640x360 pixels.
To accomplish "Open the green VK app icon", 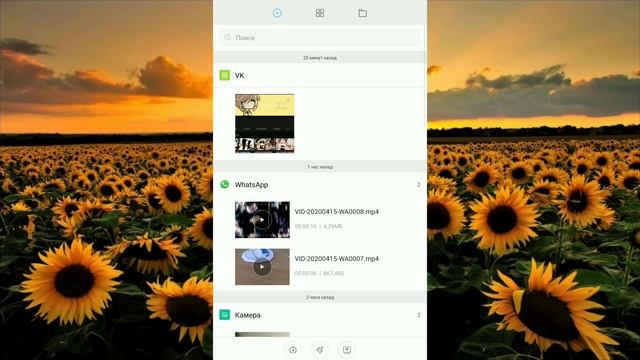I will (x=224, y=75).
